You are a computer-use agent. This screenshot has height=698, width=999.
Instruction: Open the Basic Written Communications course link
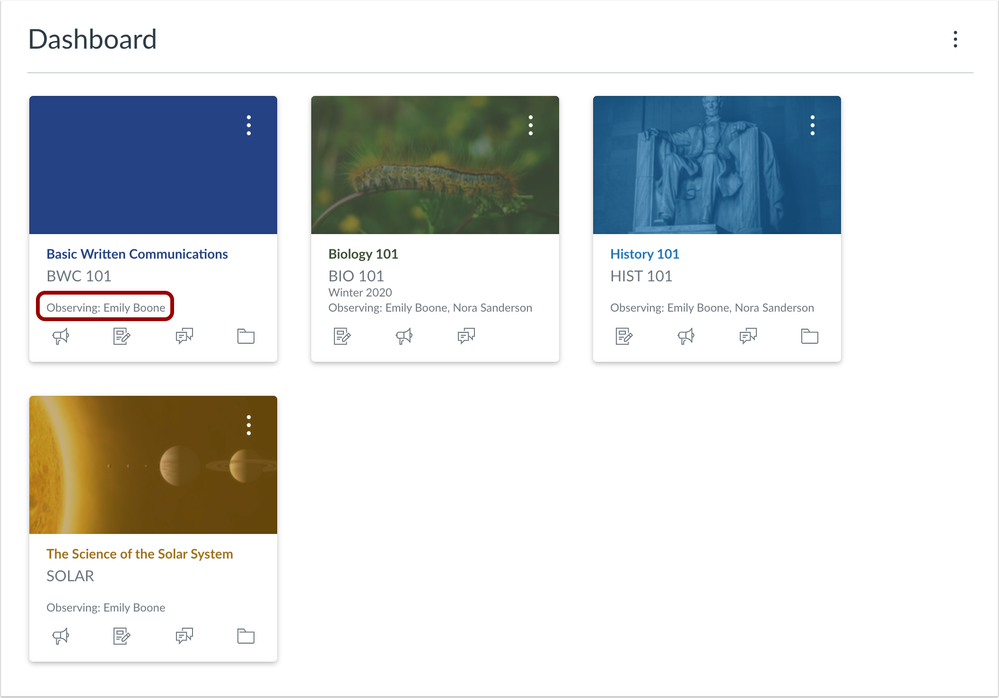[x=137, y=254]
